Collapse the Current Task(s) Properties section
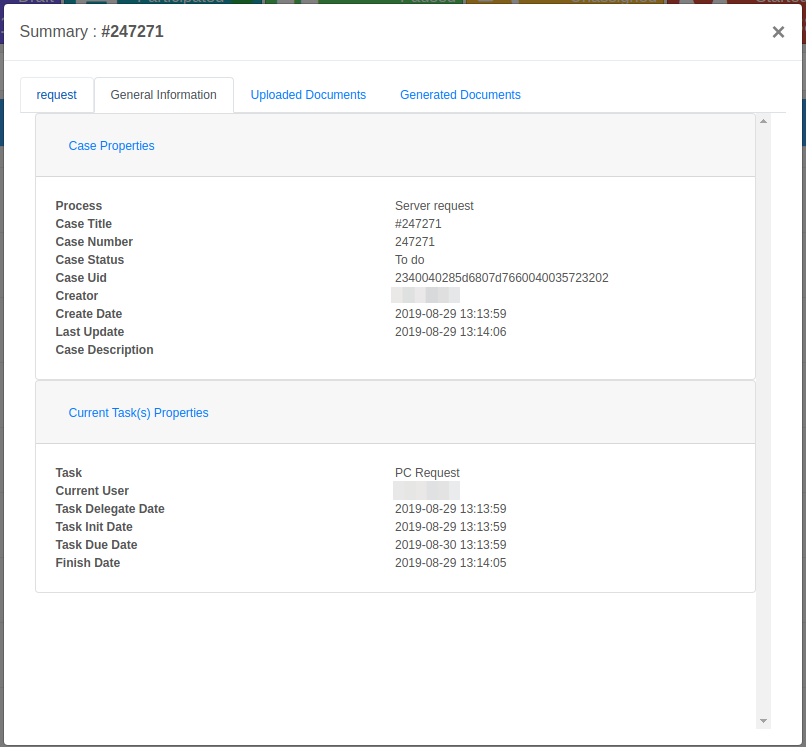This screenshot has height=747, width=806. [138, 413]
